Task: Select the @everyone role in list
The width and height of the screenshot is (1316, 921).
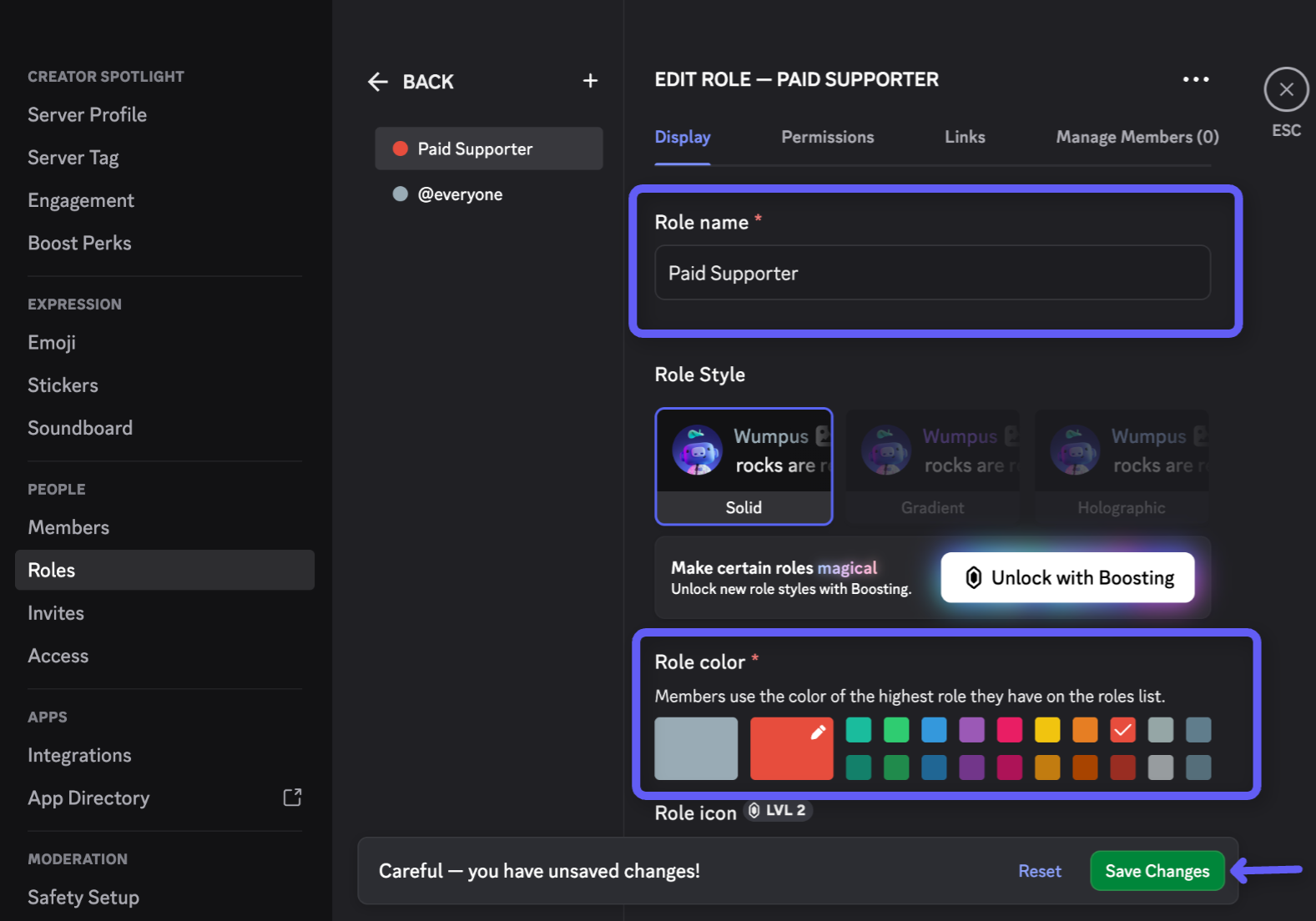Action: (x=460, y=194)
